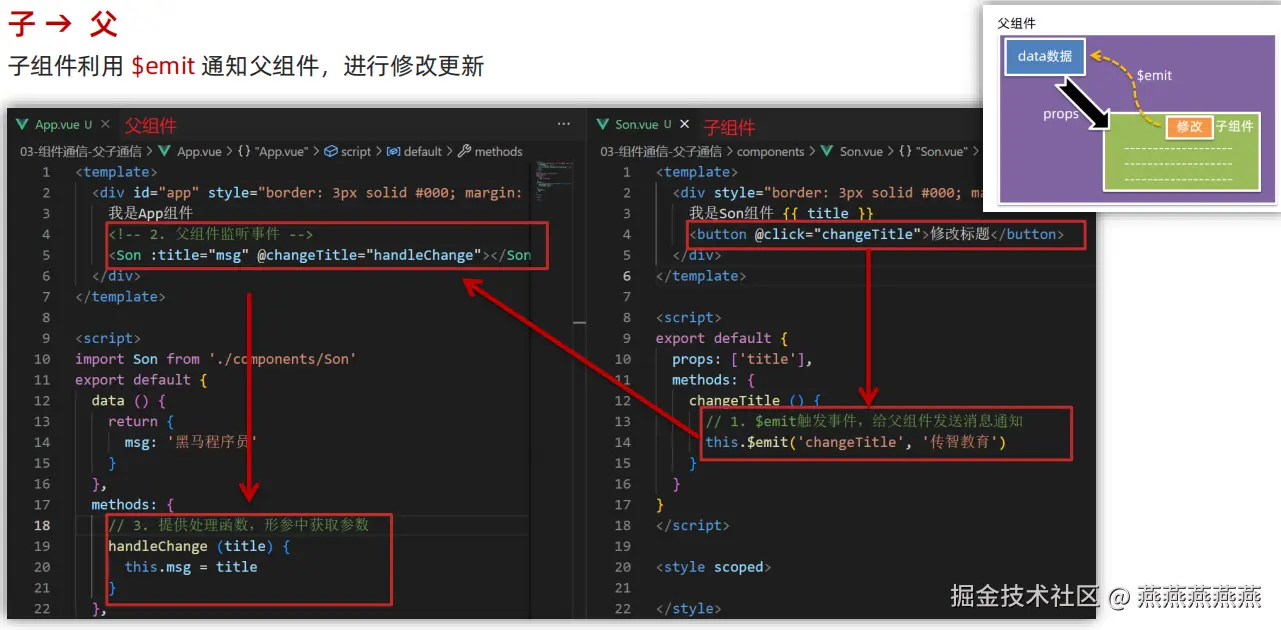Image resolution: width=1281 pixels, height=630 pixels.
Task: Click the Vue icon in the Son.vue breadcrumb
Action: coord(827,152)
